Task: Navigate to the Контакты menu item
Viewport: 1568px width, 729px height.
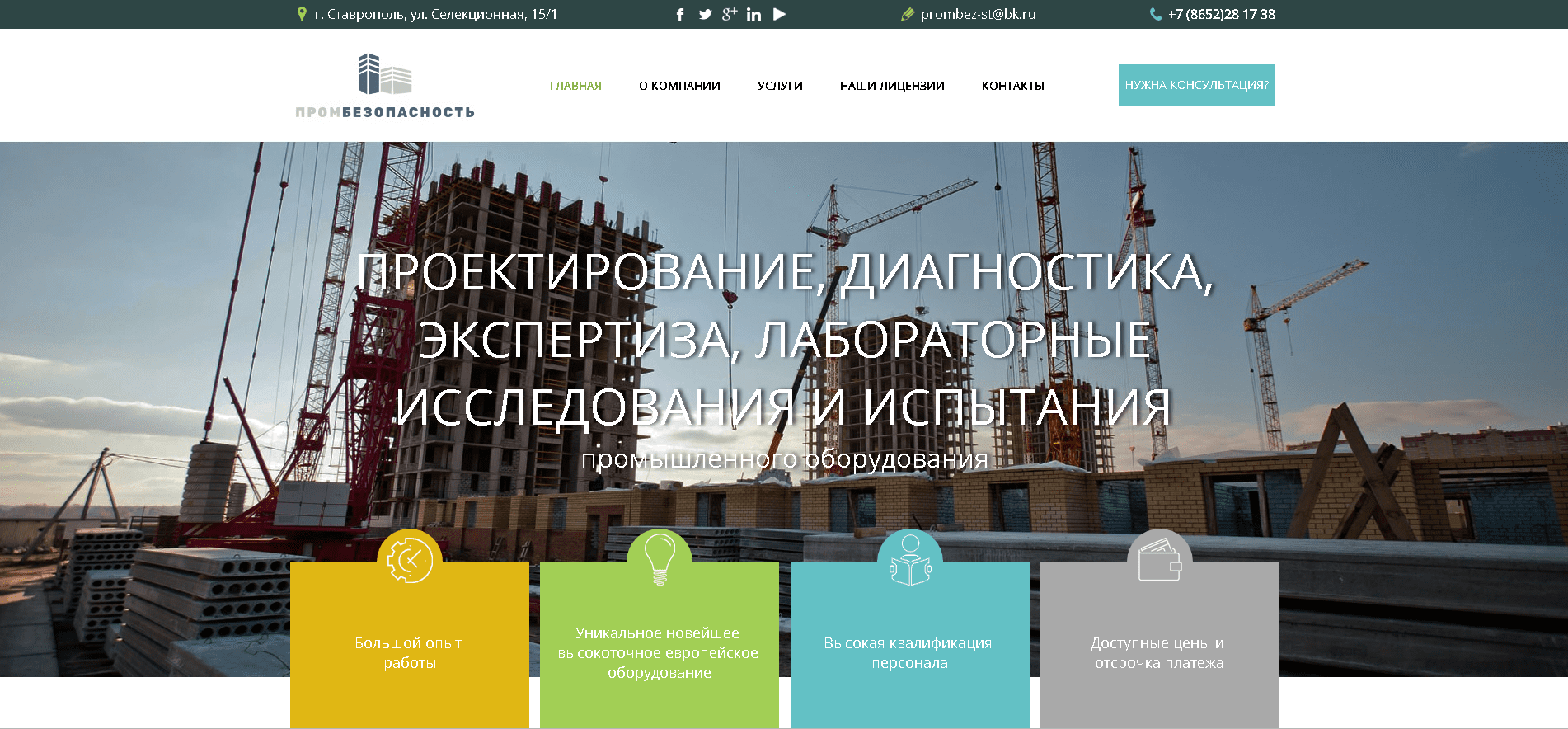Action: pyautogui.click(x=1013, y=86)
